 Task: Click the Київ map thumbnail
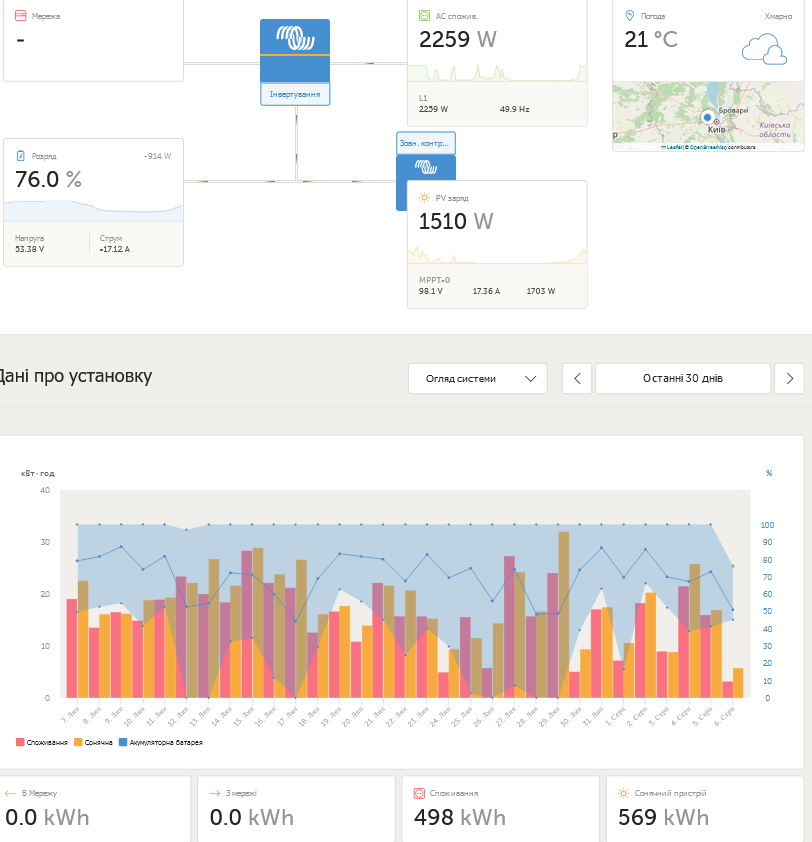click(708, 112)
